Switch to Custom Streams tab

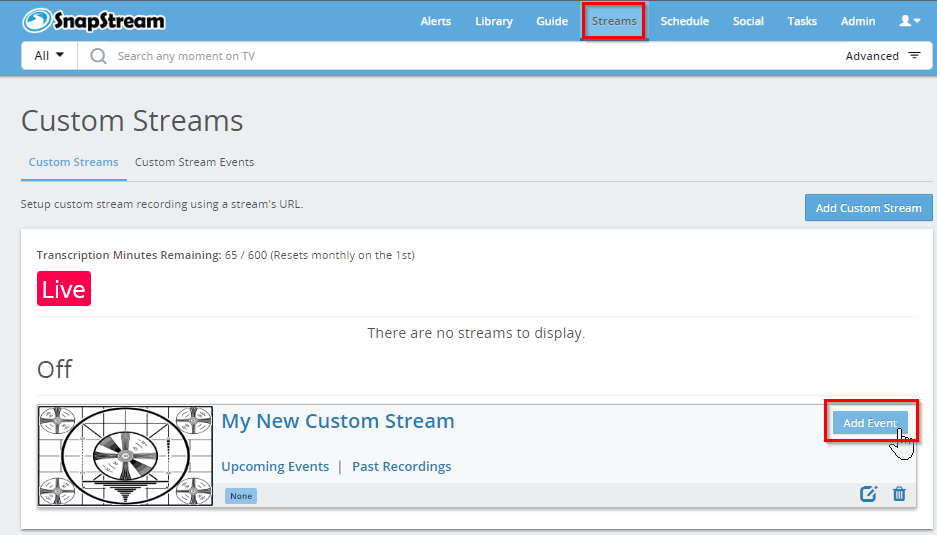point(74,162)
